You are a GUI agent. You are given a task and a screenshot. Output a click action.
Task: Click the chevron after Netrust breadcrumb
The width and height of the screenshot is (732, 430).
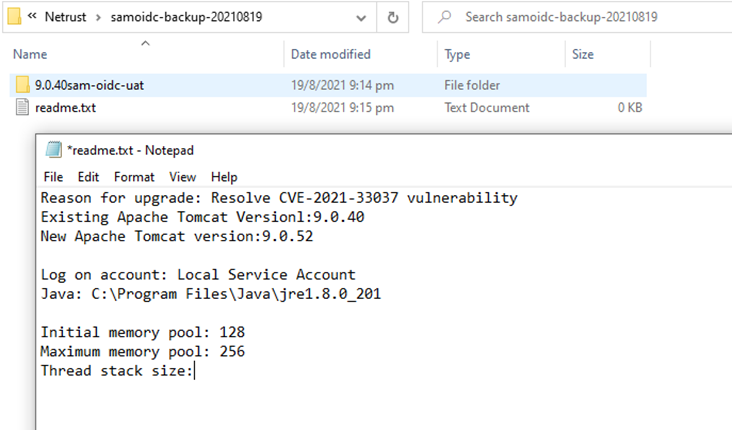[98, 18]
